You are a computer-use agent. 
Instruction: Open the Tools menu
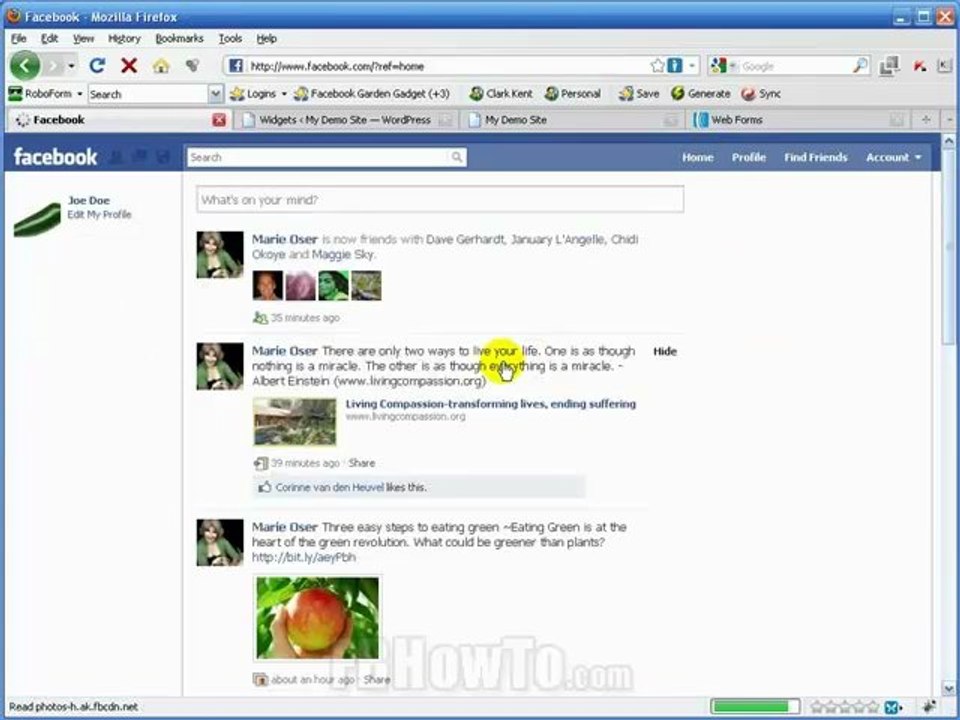[x=230, y=39]
